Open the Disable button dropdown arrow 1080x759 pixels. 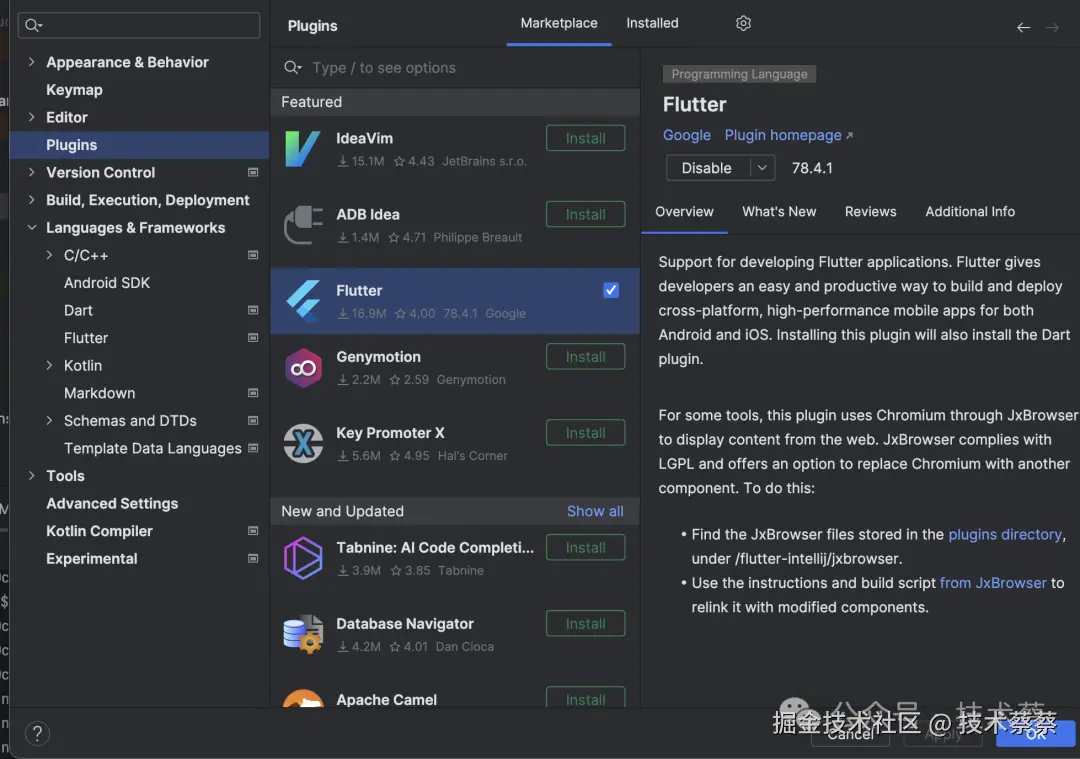click(762, 168)
